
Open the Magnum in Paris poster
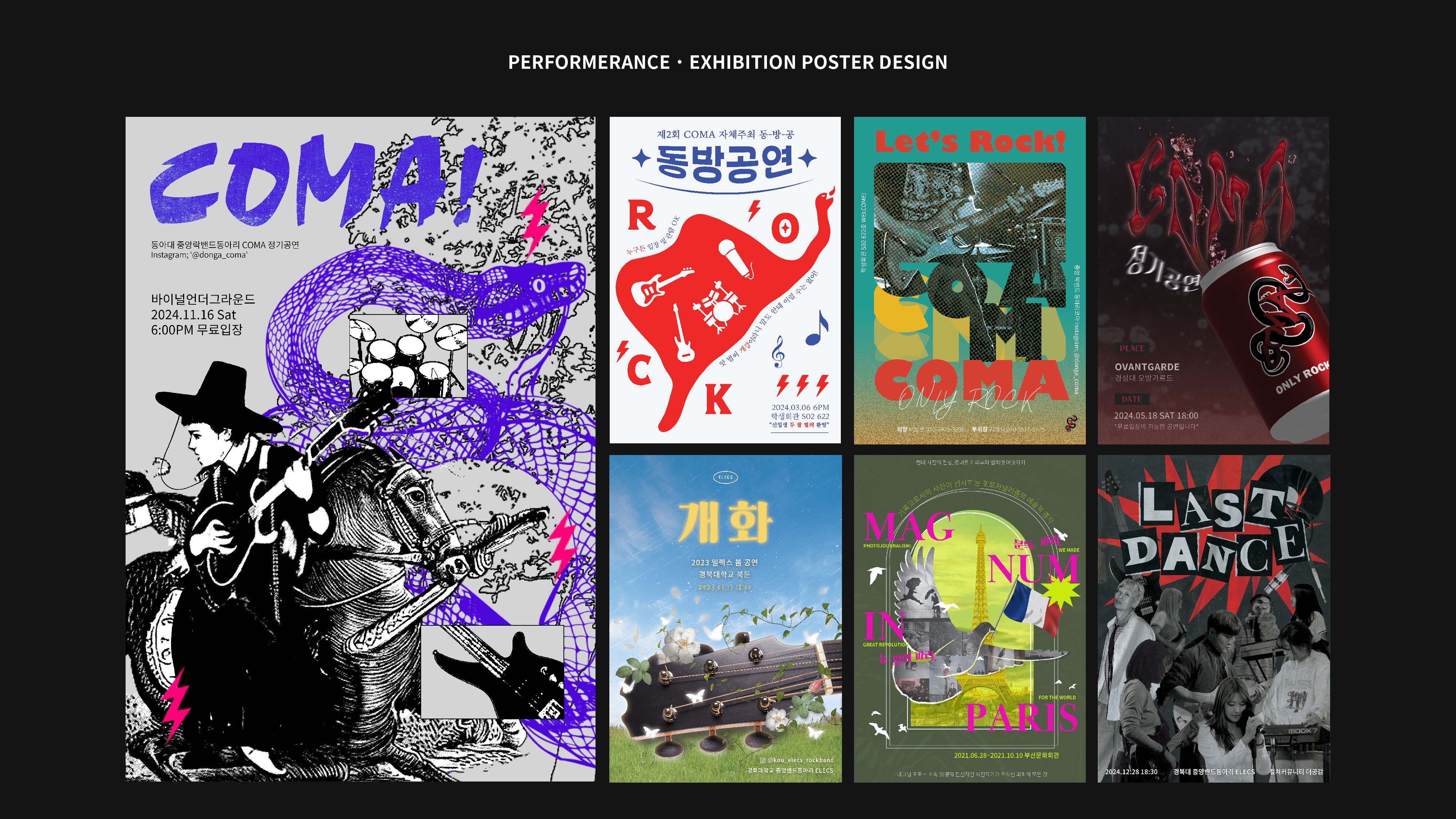point(969,619)
